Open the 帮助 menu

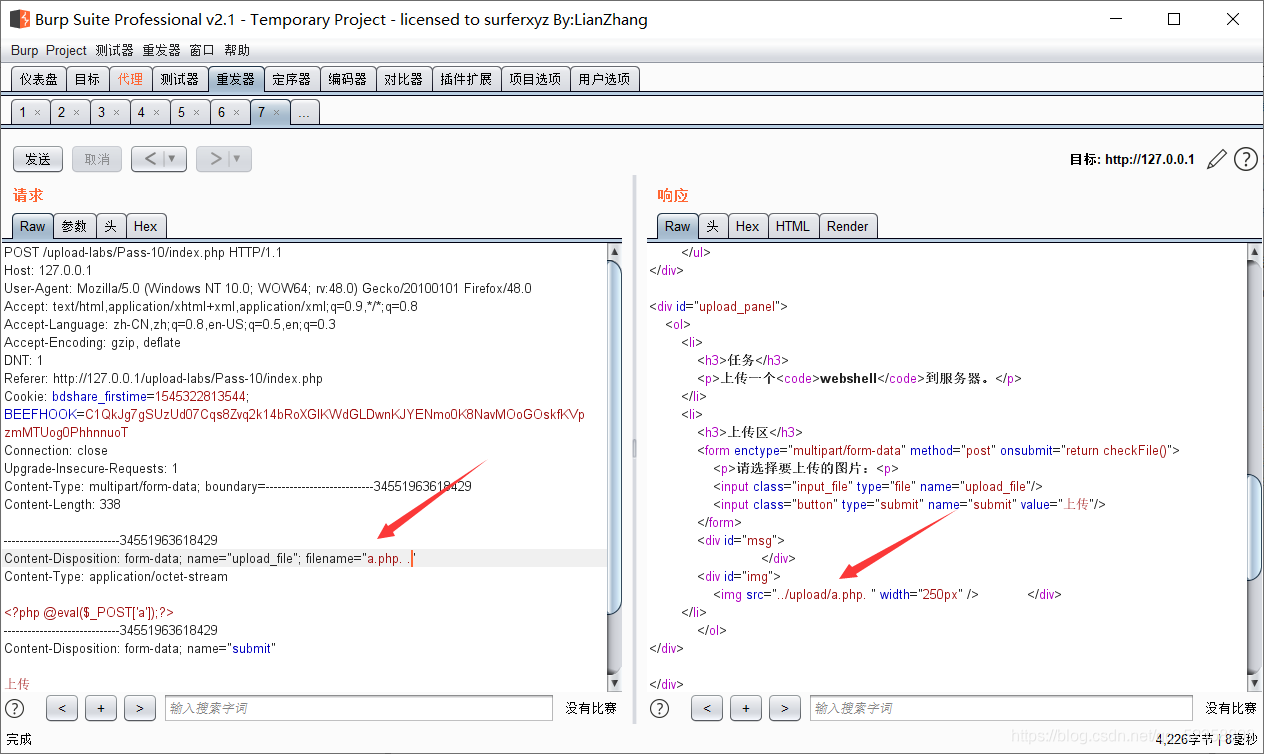(237, 50)
